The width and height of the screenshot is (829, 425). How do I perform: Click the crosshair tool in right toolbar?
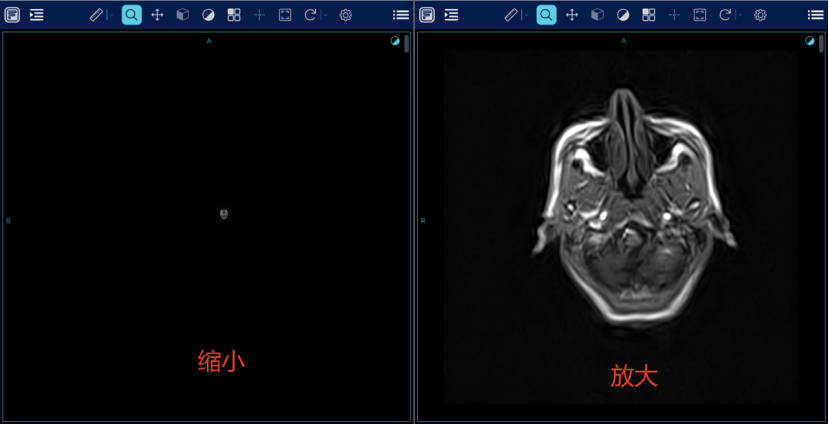tap(674, 15)
